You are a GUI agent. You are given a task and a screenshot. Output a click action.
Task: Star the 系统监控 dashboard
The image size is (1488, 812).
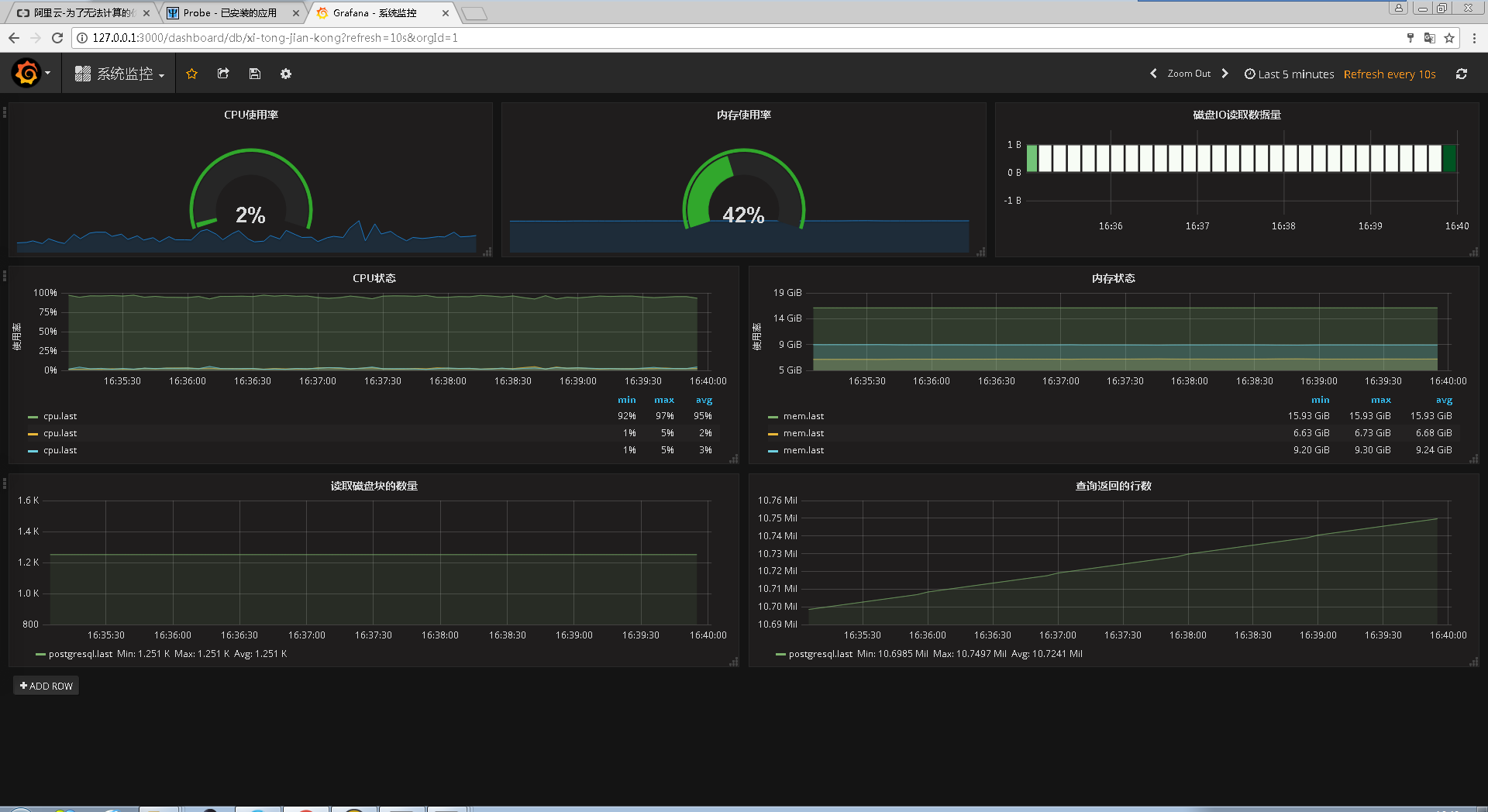coord(191,74)
